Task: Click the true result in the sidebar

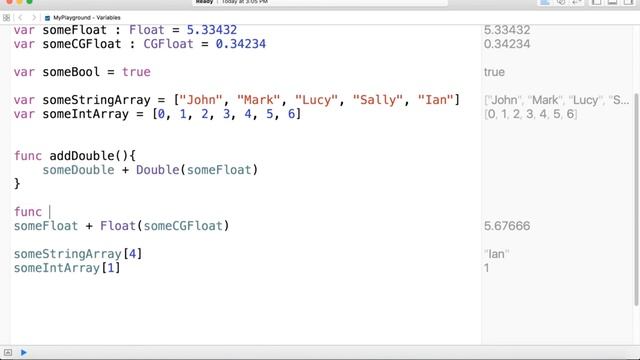Action: (x=494, y=72)
